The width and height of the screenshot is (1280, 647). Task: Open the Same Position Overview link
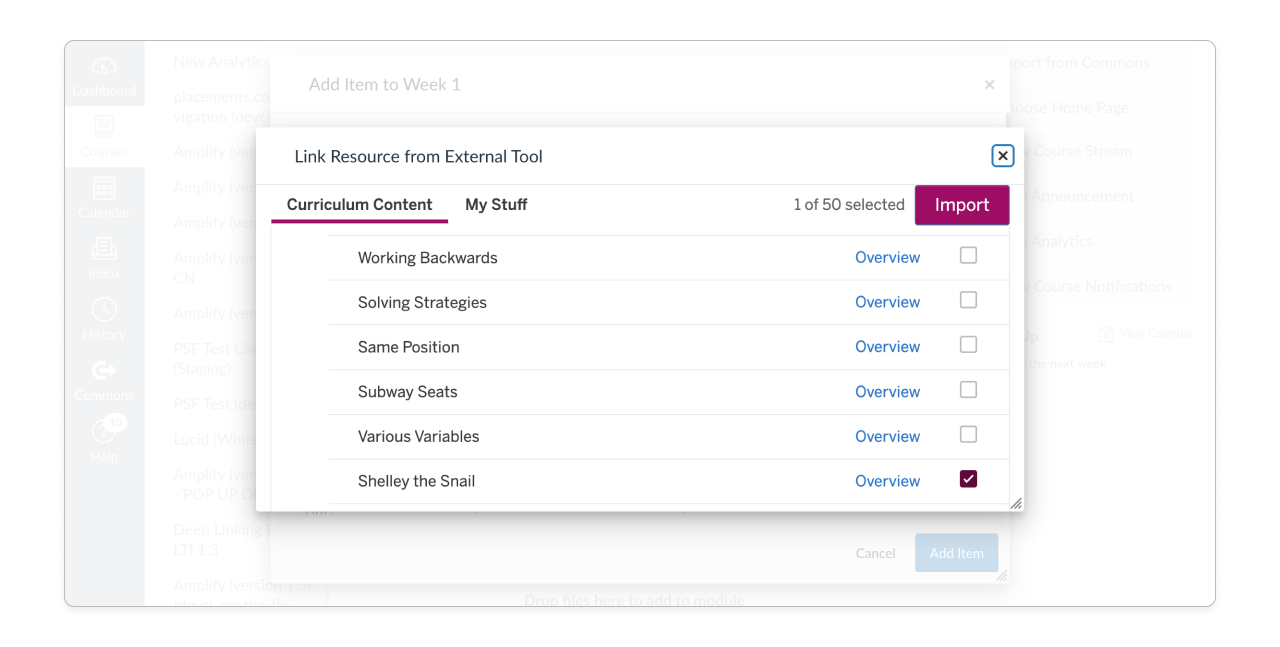click(x=887, y=346)
